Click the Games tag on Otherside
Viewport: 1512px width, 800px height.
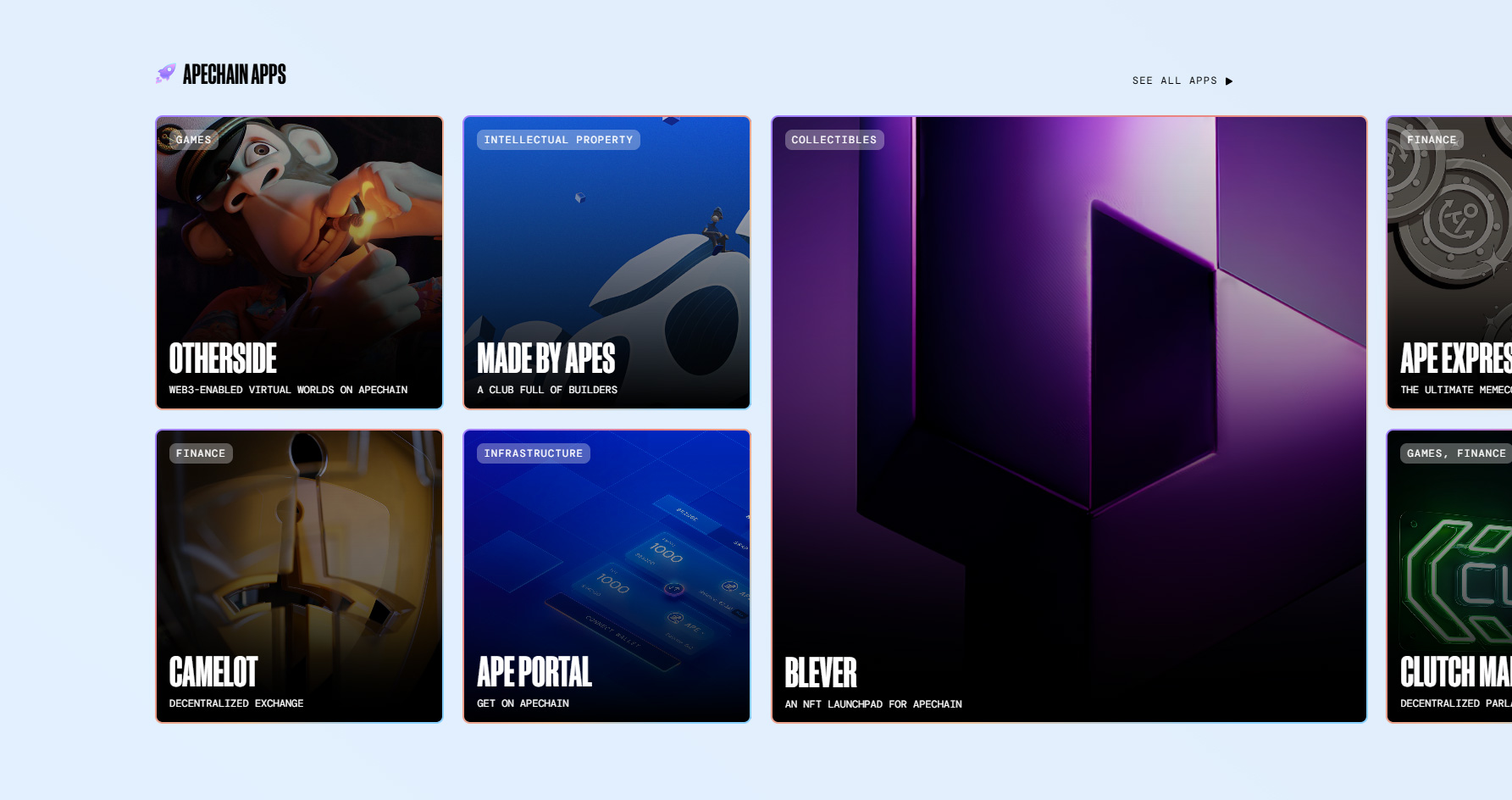pos(194,140)
